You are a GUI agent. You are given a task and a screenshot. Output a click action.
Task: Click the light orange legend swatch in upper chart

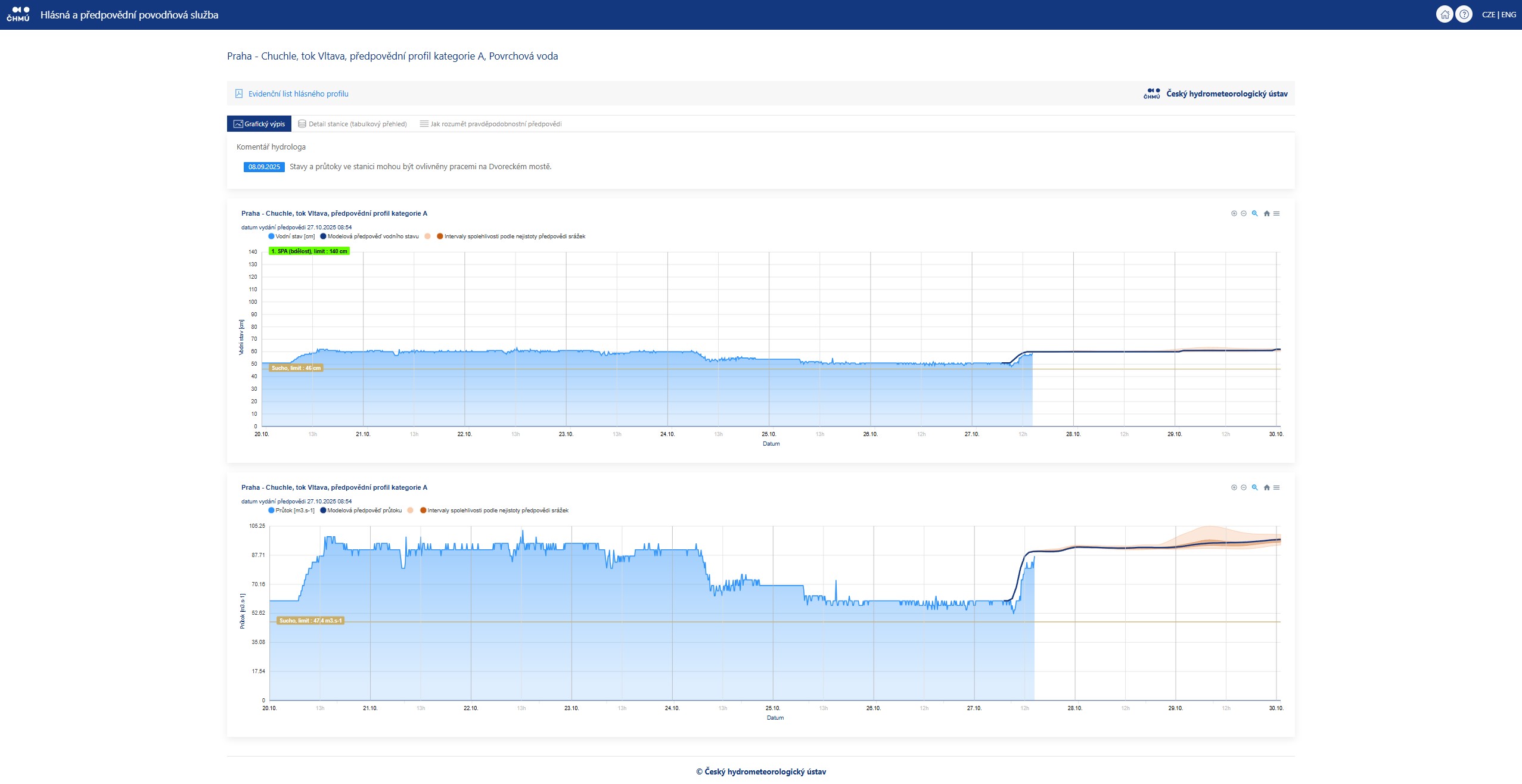(428, 237)
